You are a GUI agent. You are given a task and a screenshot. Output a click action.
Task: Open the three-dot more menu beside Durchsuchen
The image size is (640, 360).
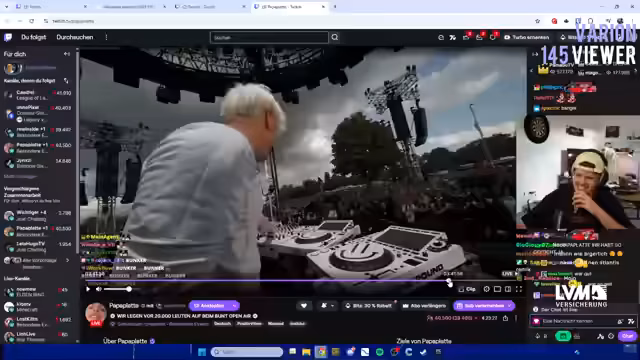(106, 37)
